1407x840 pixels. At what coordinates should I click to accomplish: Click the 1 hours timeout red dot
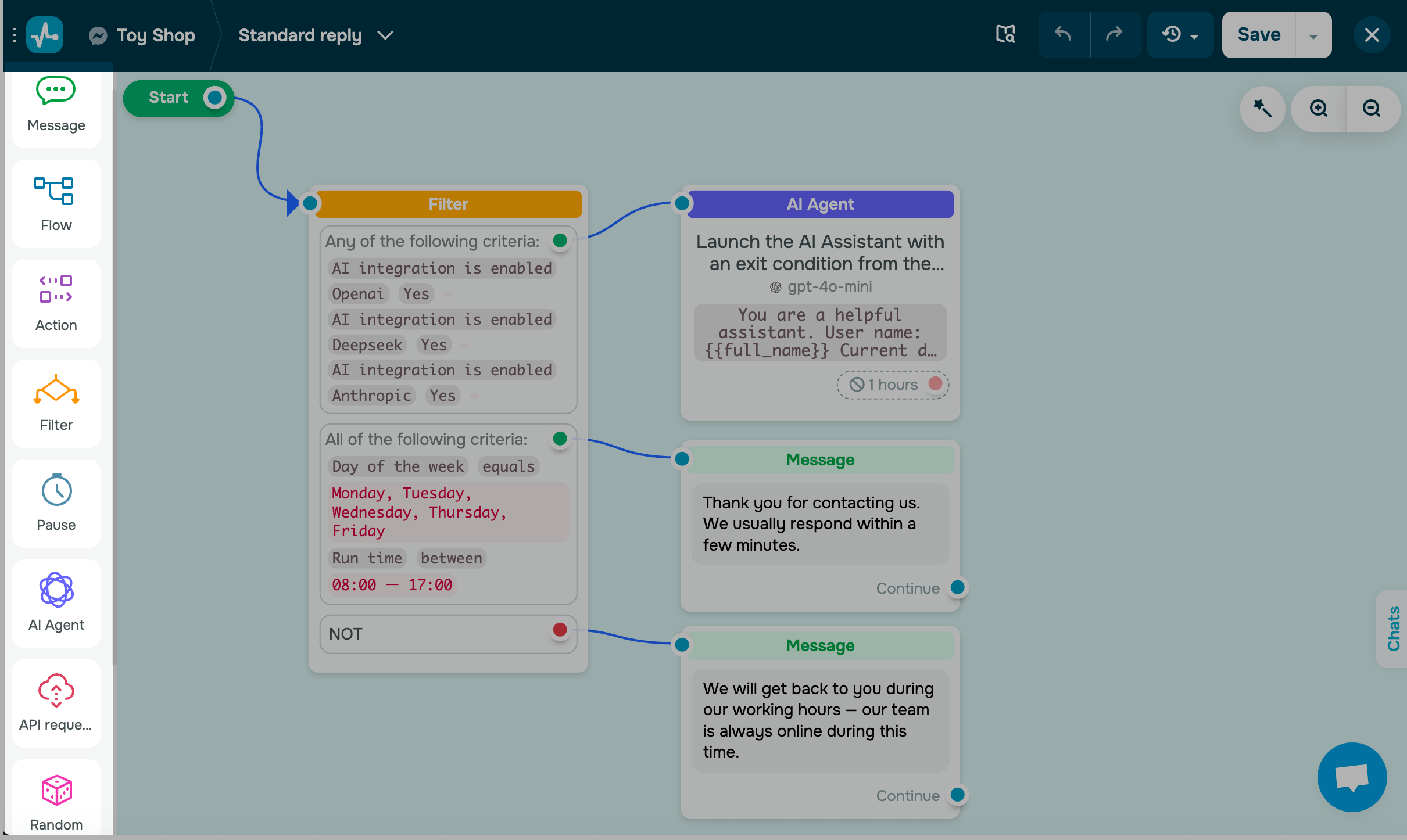[x=935, y=383]
